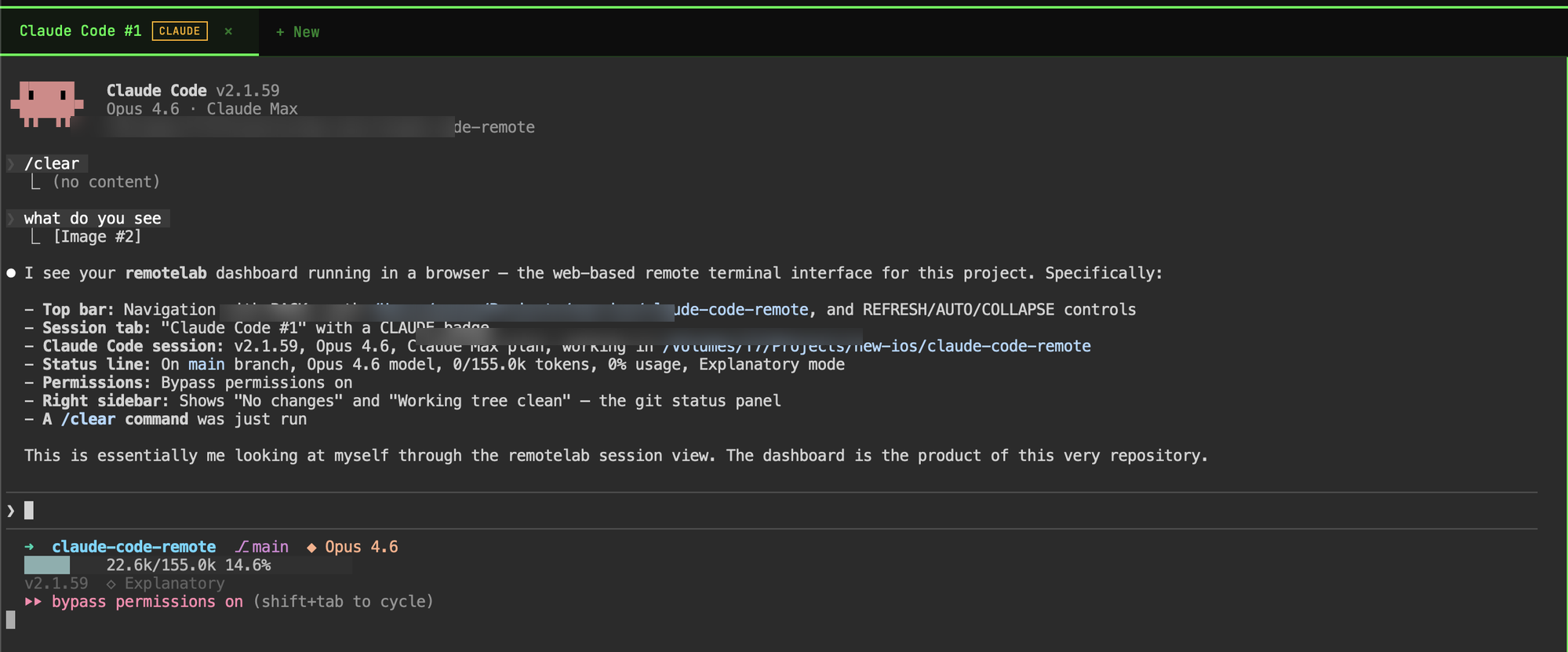Click the 'This is essentially me looking' sentence
This screenshot has height=652, width=1568.
point(616,456)
